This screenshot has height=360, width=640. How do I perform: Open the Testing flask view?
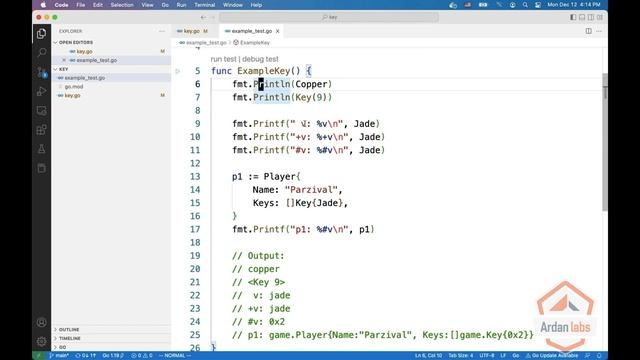click(x=41, y=149)
